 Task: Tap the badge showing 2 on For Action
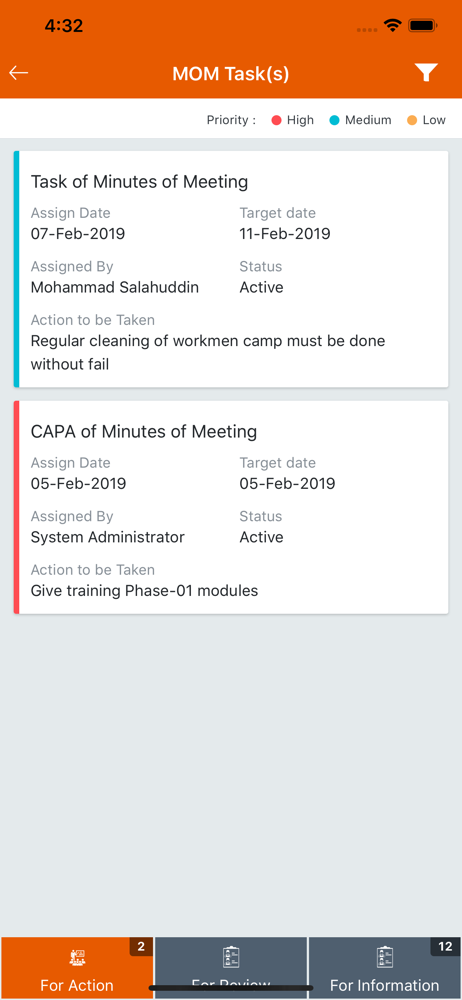141,946
